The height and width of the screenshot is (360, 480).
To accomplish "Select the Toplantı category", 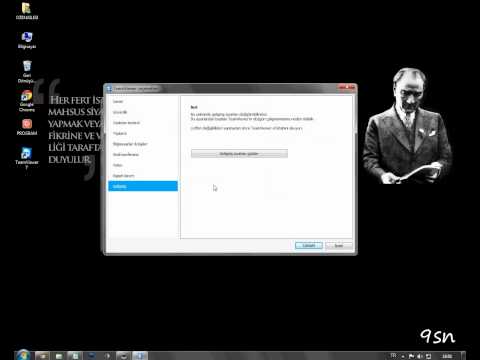I will pos(143,133).
